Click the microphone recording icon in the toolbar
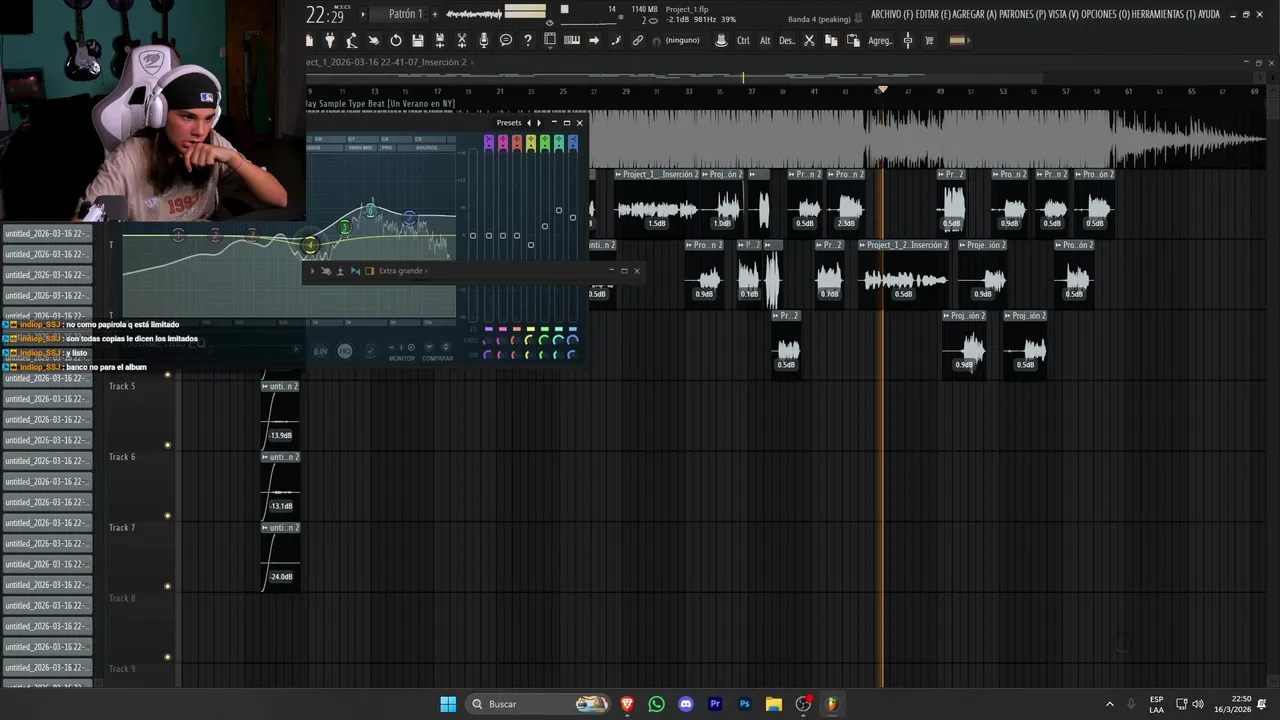Viewport: 1280px width, 720px height. tap(484, 40)
